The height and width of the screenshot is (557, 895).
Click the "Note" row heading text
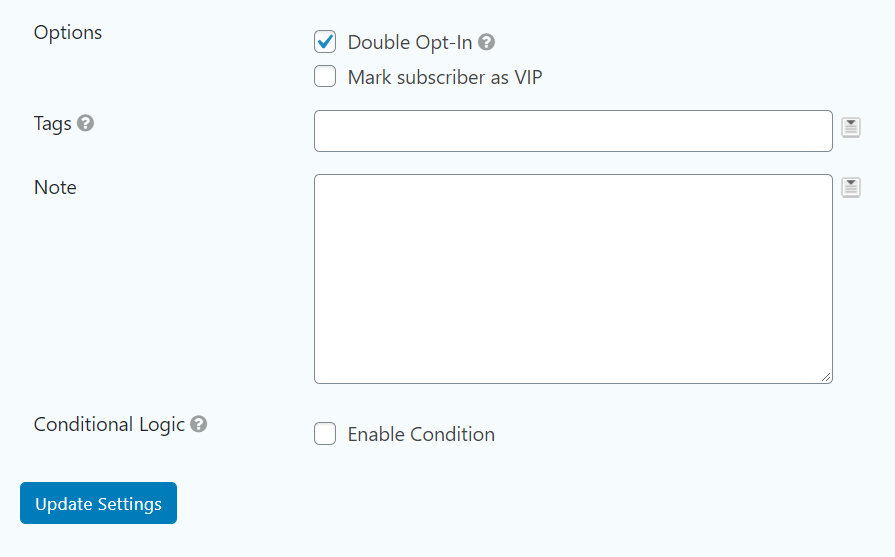(55, 187)
